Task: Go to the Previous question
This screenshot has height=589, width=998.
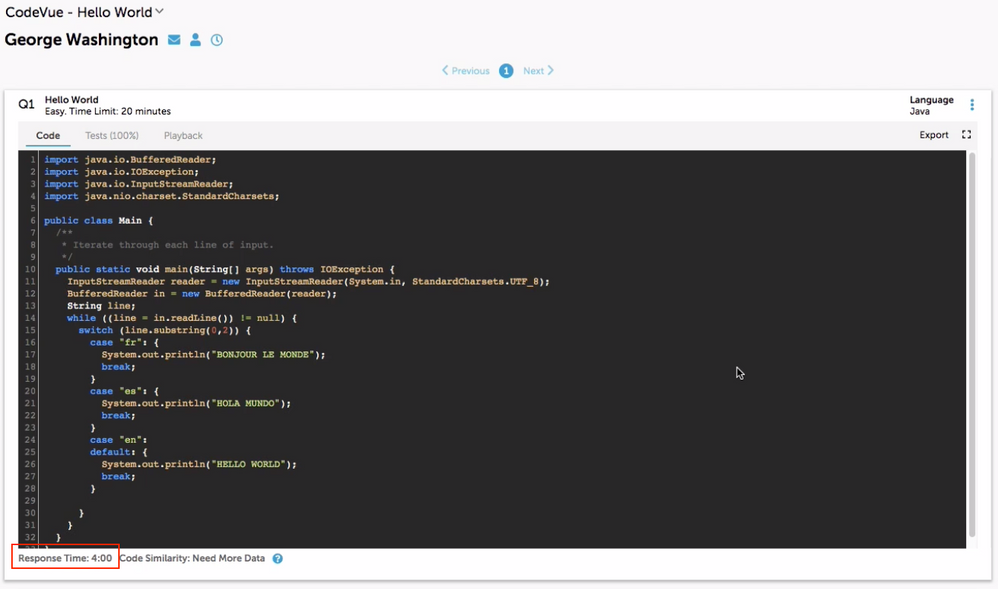Action: pyautogui.click(x=466, y=71)
